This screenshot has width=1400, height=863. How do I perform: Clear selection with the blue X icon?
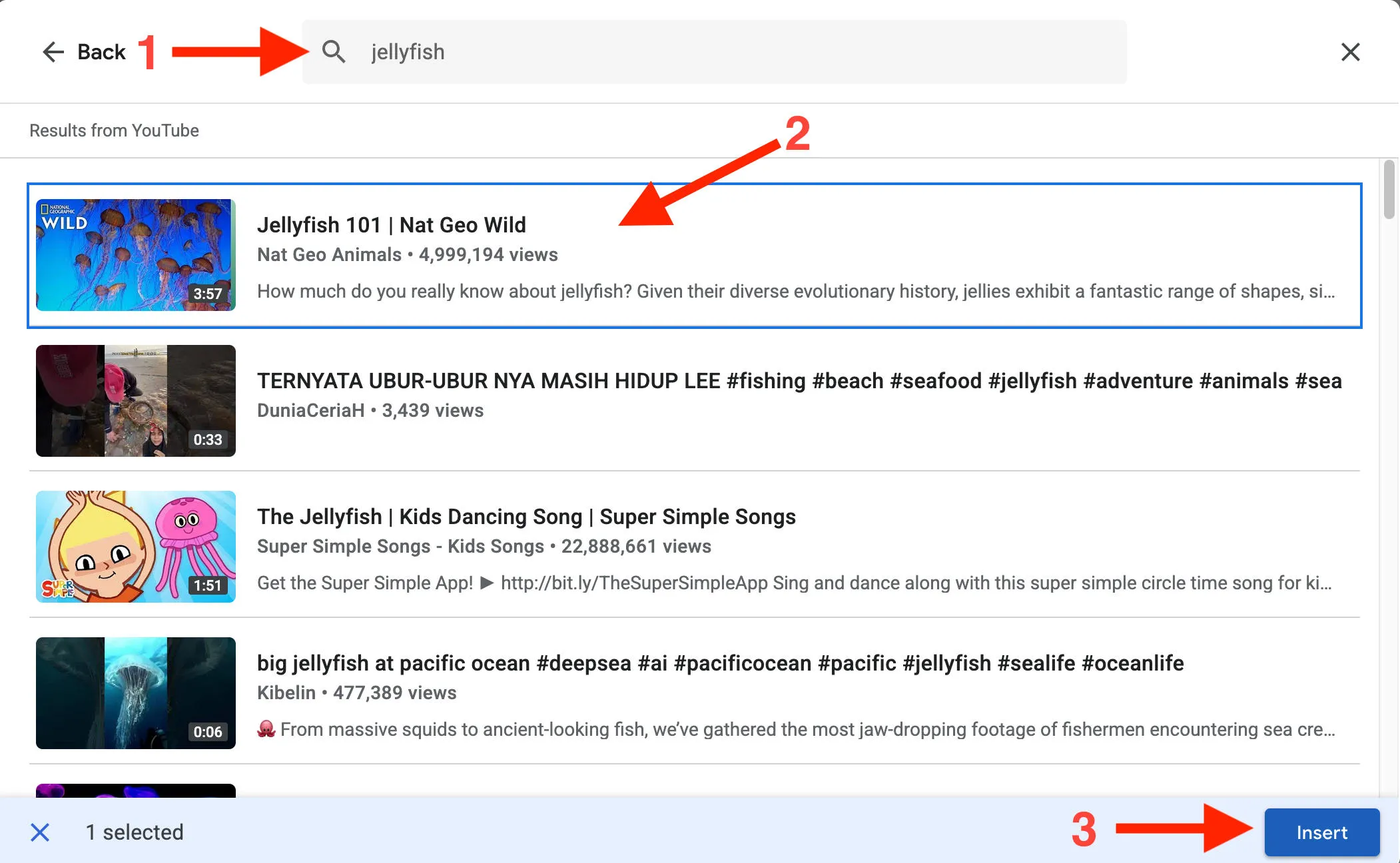coord(40,832)
